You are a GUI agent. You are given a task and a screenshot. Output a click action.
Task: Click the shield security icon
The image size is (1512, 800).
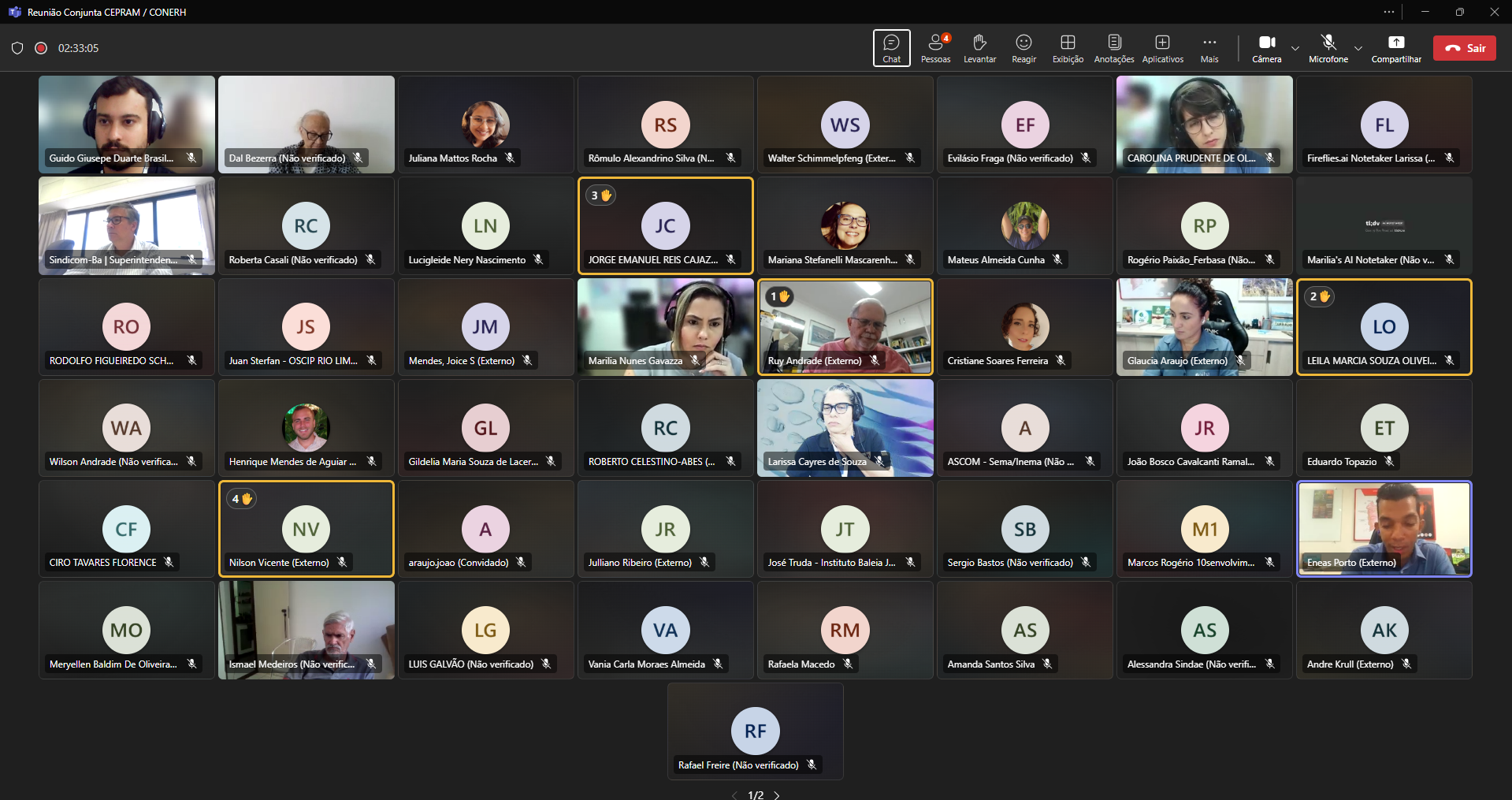click(x=17, y=48)
